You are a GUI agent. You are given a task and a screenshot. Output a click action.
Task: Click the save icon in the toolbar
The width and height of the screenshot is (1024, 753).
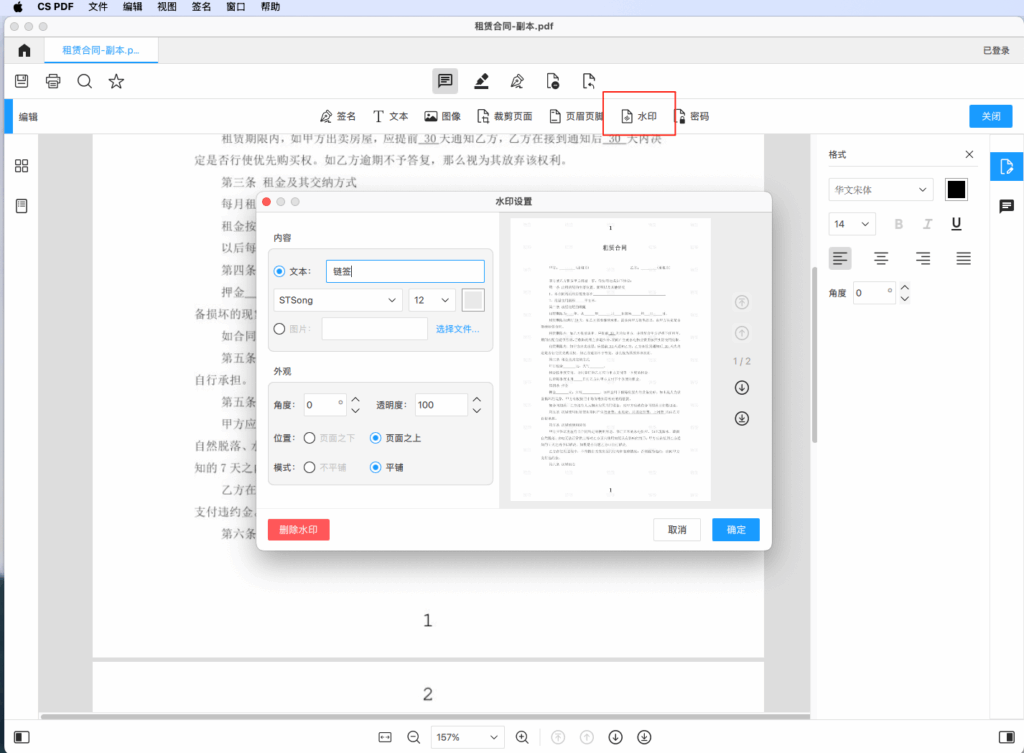click(x=22, y=81)
